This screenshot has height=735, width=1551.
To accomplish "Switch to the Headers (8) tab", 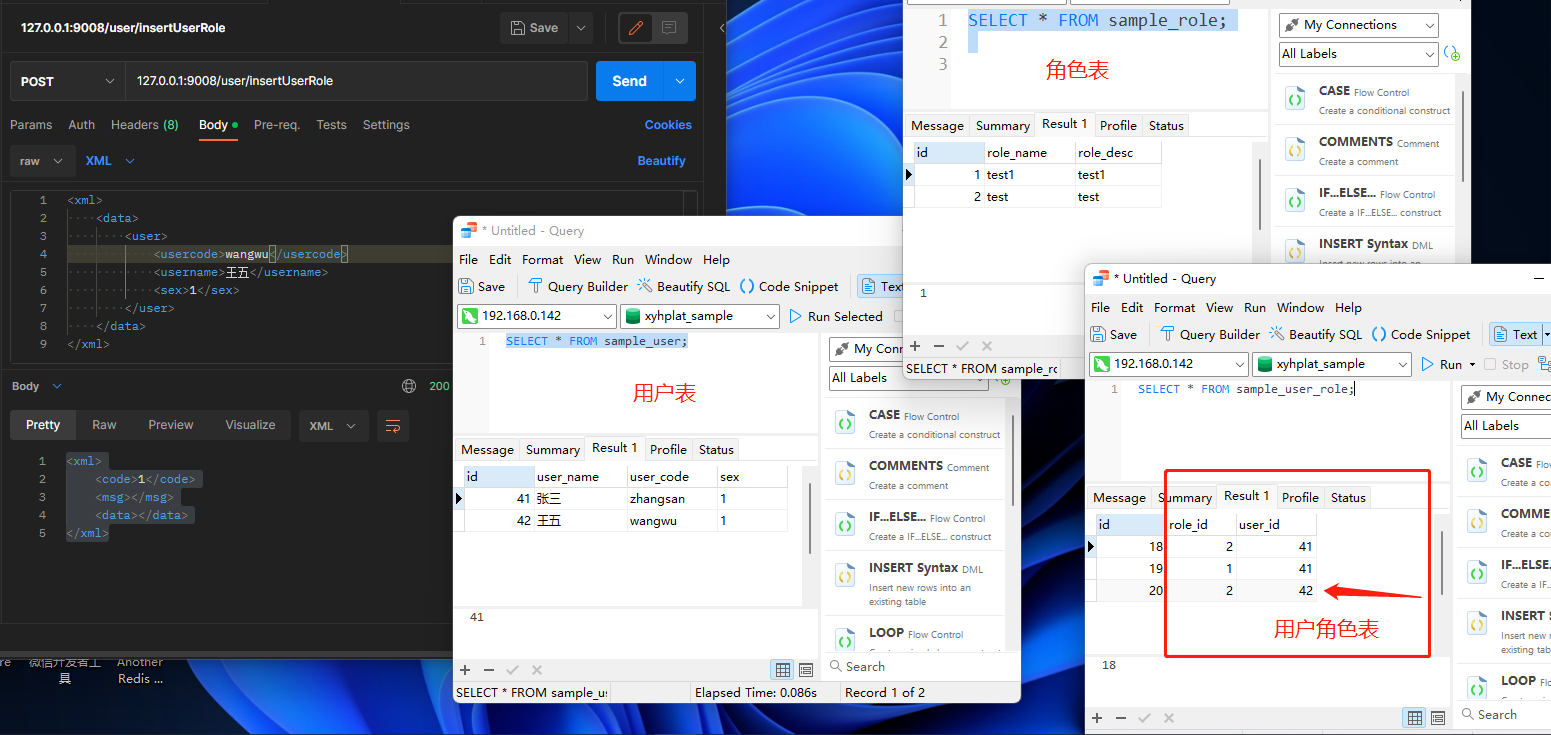I will tap(144, 125).
